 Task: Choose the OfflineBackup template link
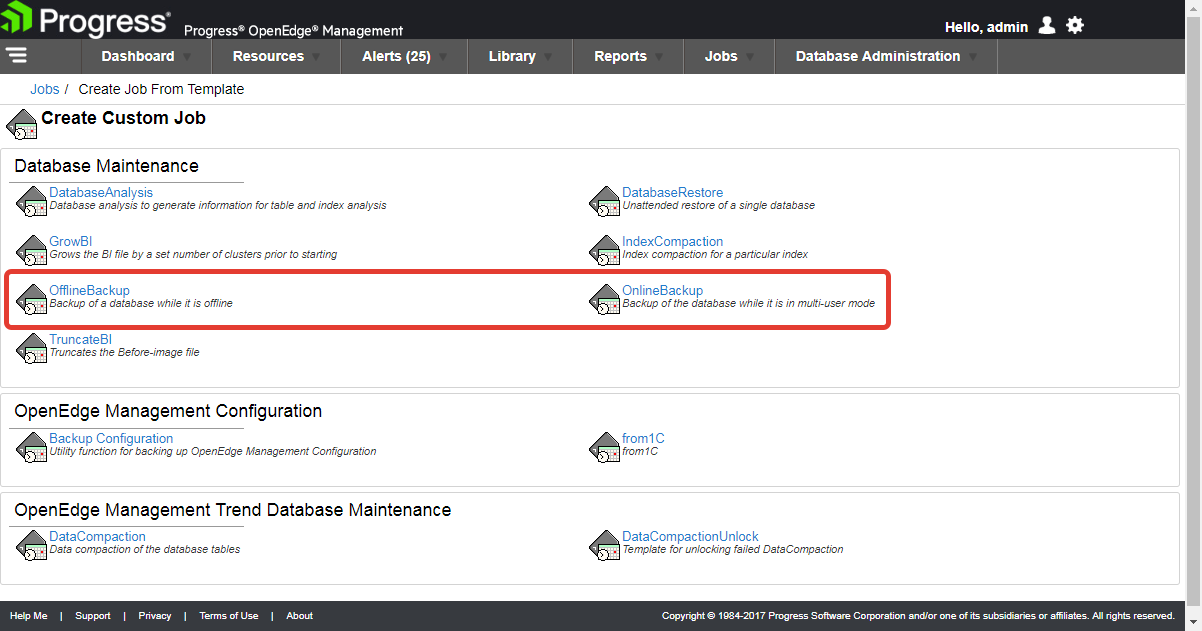89,290
